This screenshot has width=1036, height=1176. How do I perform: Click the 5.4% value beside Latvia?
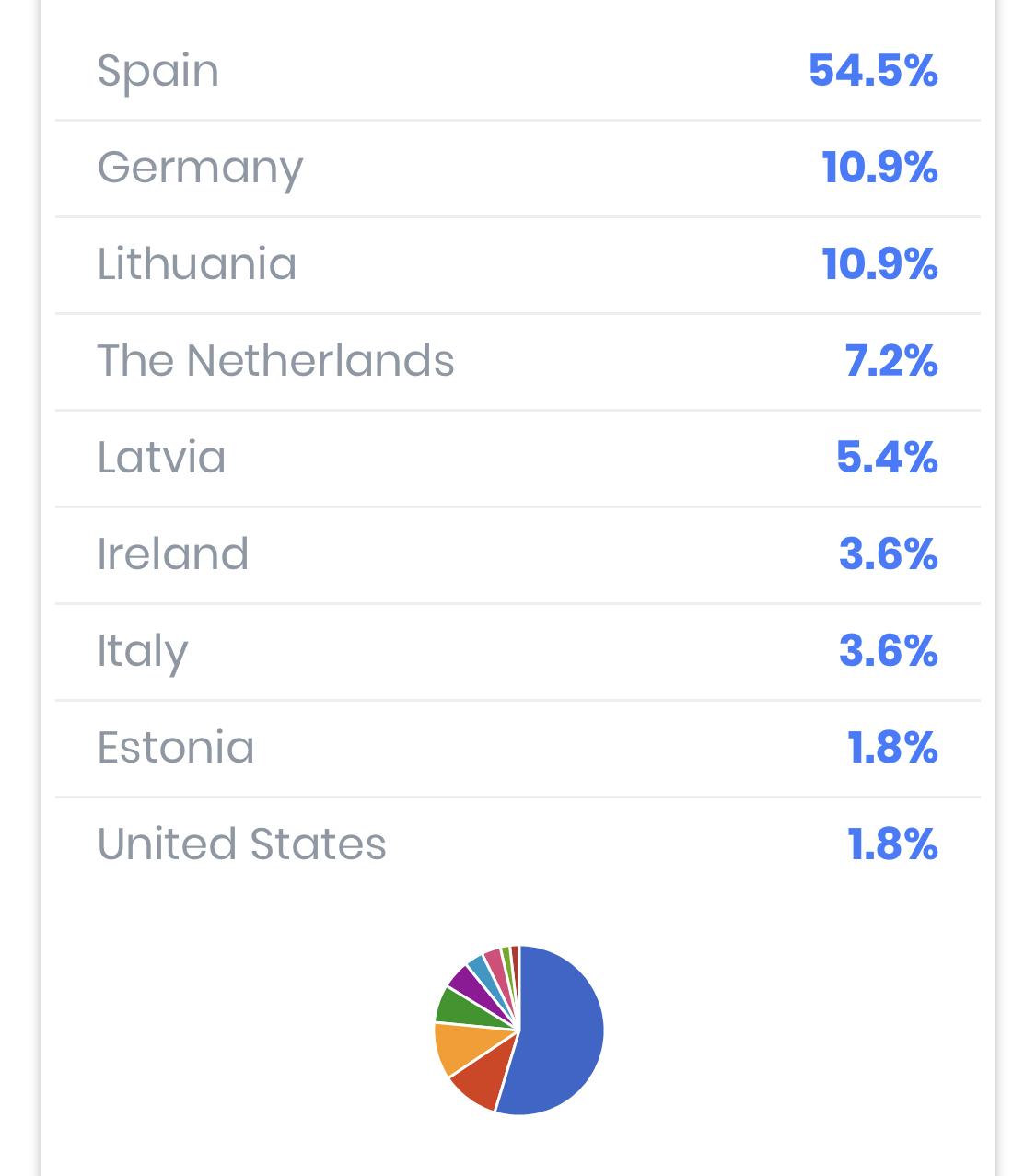click(886, 458)
